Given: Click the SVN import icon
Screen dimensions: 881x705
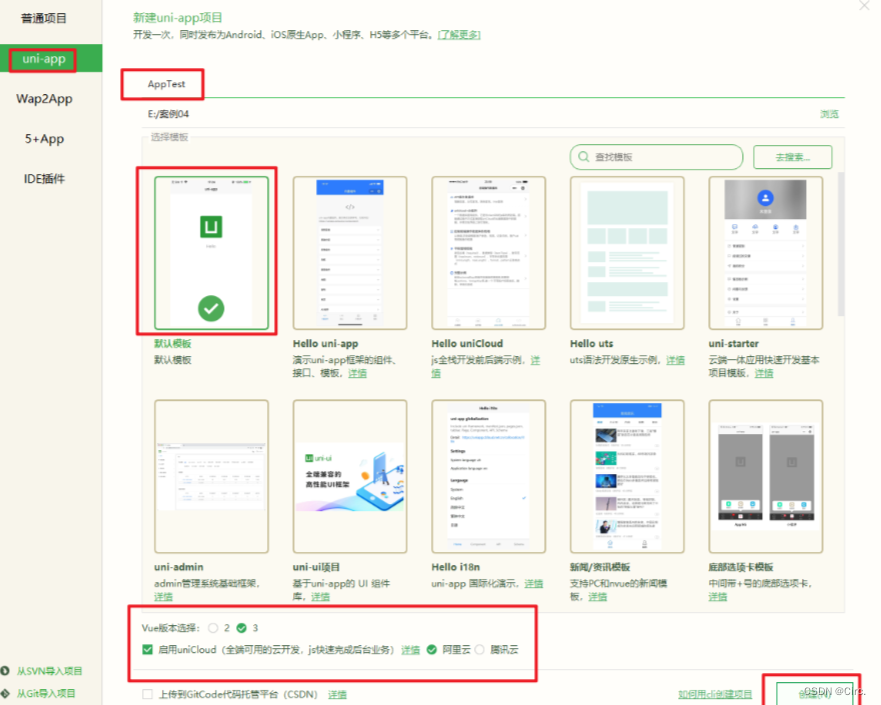Looking at the screenshot, I should click(x=5, y=671).
